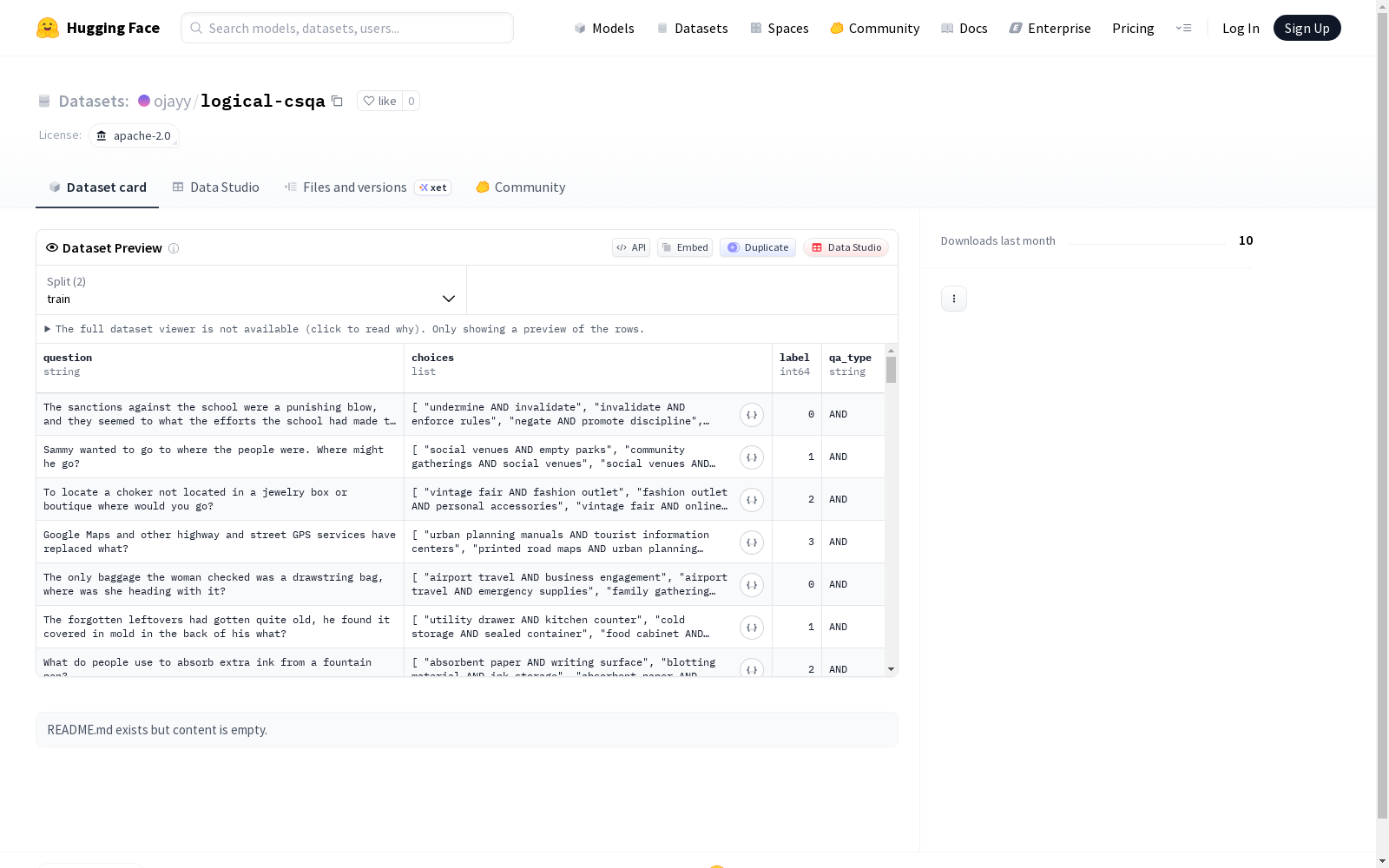The height and width of the screenshot is (868, 1389).
Task: Switch to the Files and versions tab
Action: 367,187
